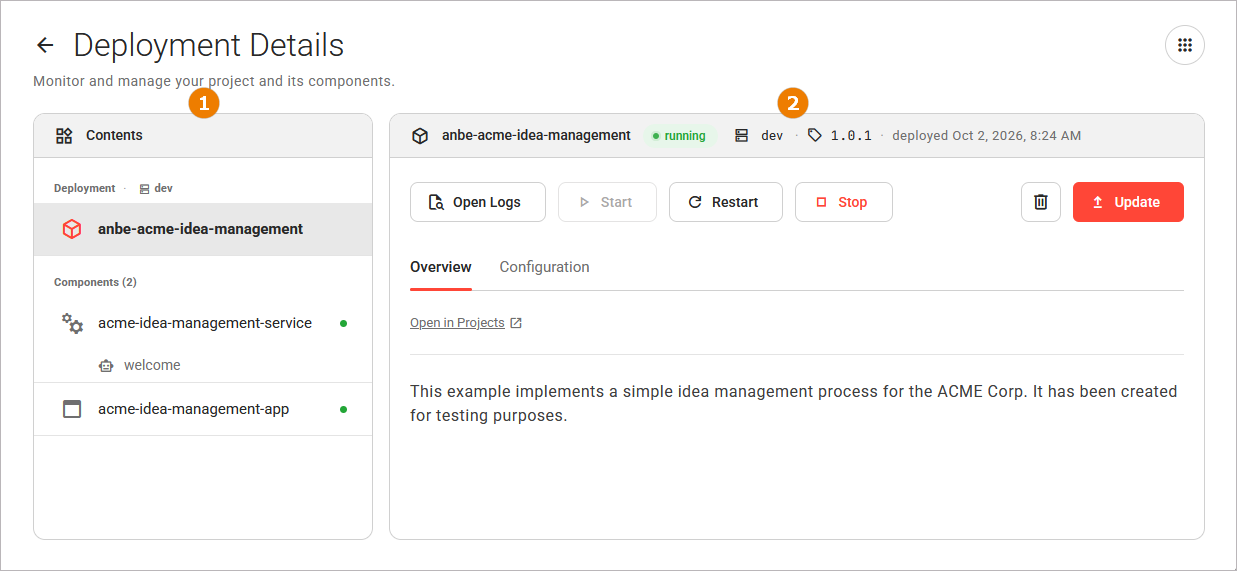Click the red cube deployment icon
1237x571 pixels.
click(72, 229)
